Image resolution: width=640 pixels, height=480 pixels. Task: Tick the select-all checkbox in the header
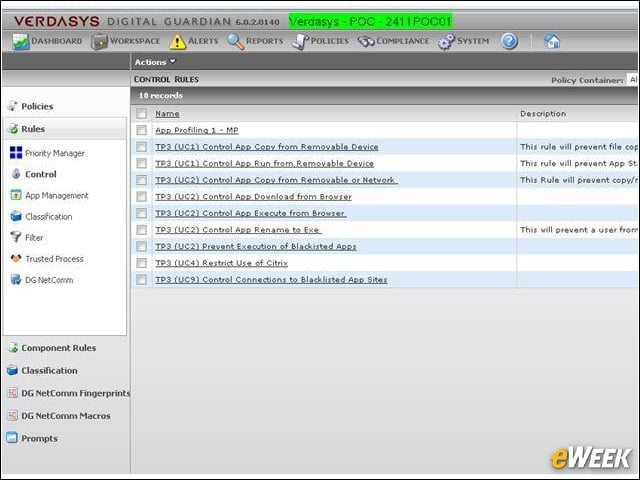tap(142, 113)
